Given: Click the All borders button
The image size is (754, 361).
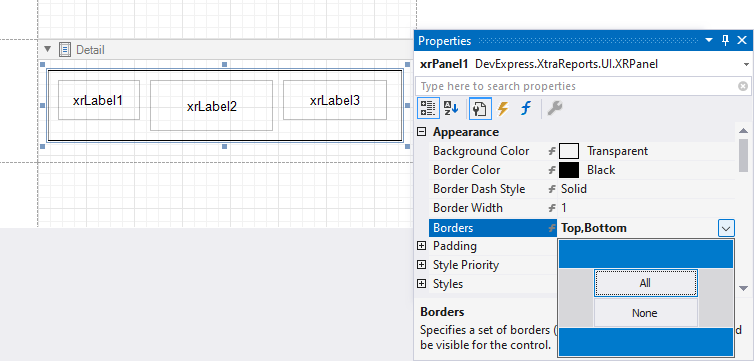Looking at the screenshot, I should tap(646, 283).
